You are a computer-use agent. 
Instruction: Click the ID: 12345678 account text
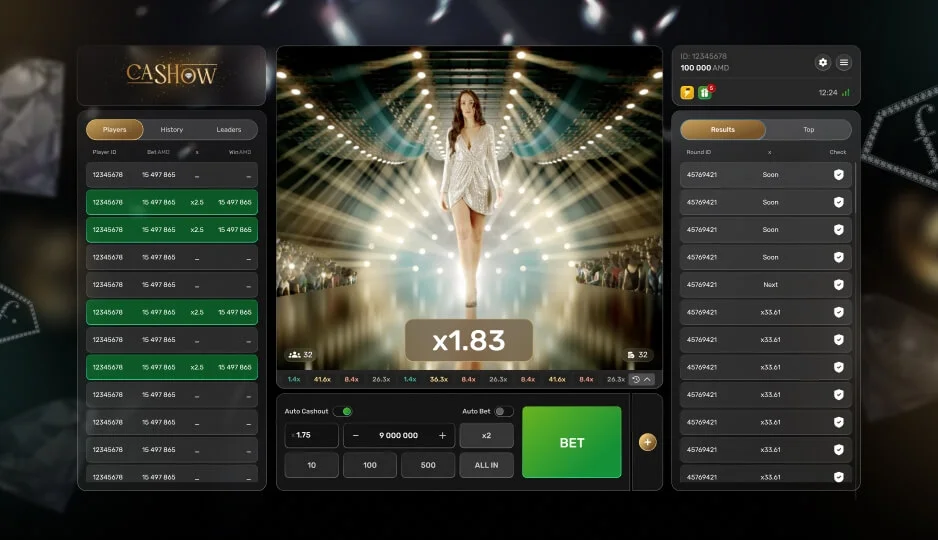point(704,56)
